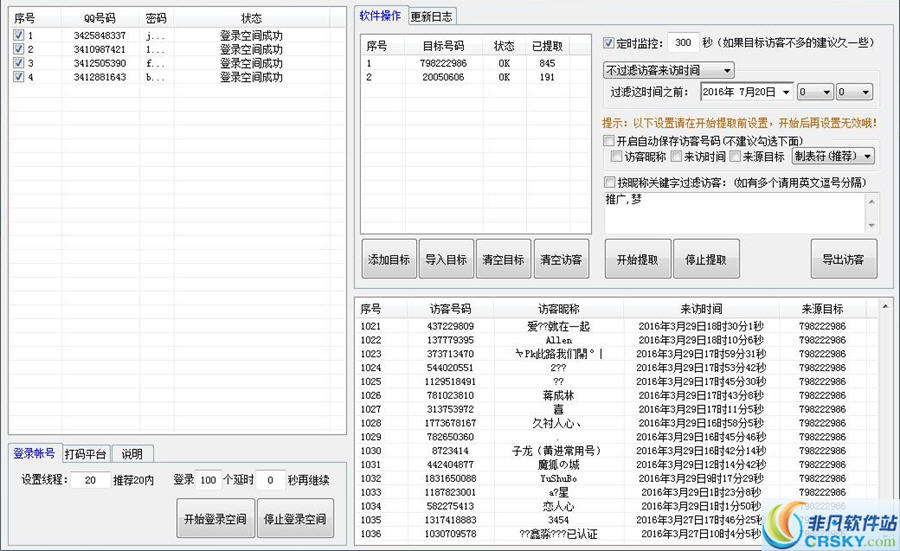This screenshot has height=551, width=900.
Task: Click the 清空访客 button
Action: coord(561,259)
